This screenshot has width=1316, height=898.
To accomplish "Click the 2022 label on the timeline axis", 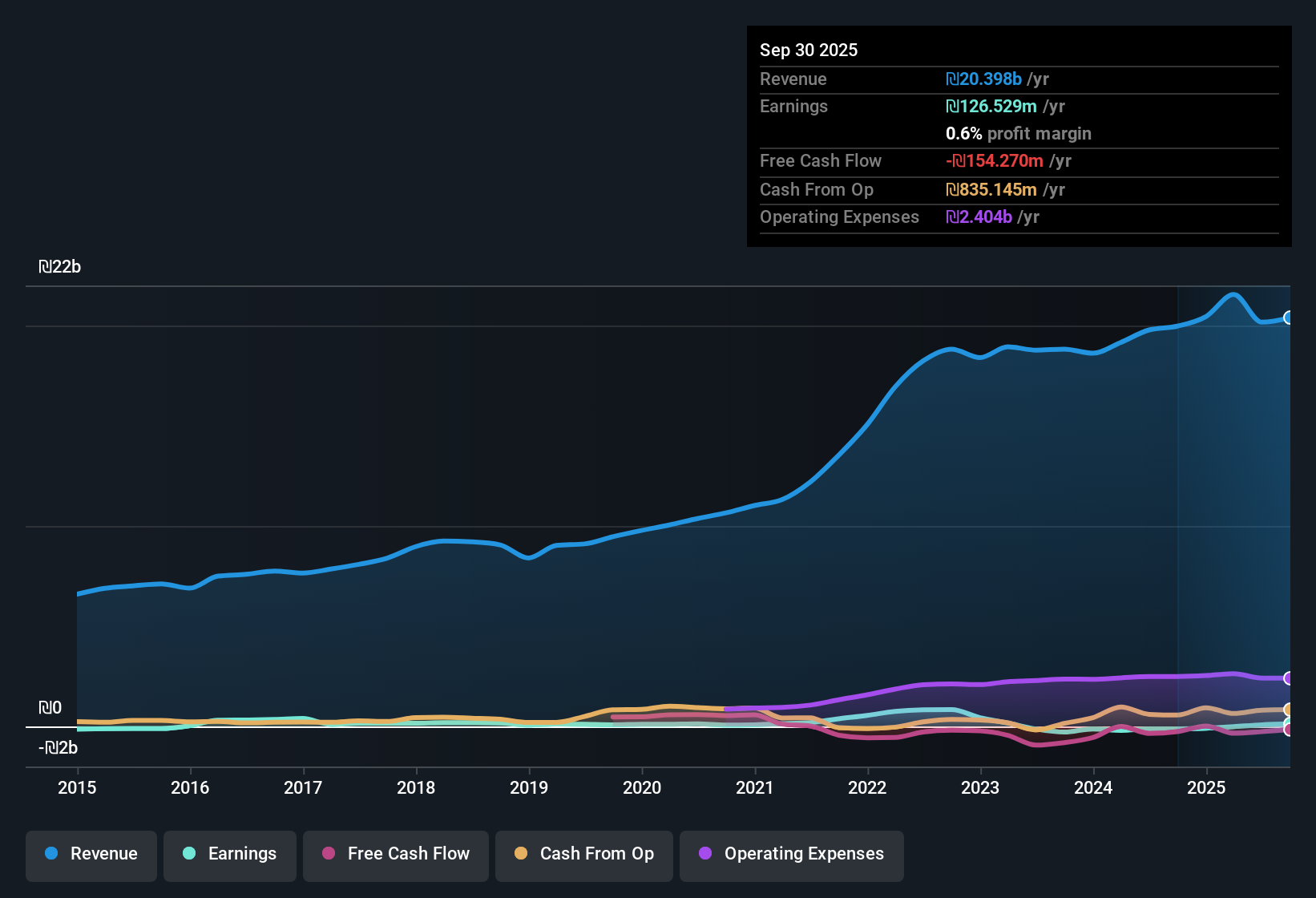I will (x=867, y=788).
